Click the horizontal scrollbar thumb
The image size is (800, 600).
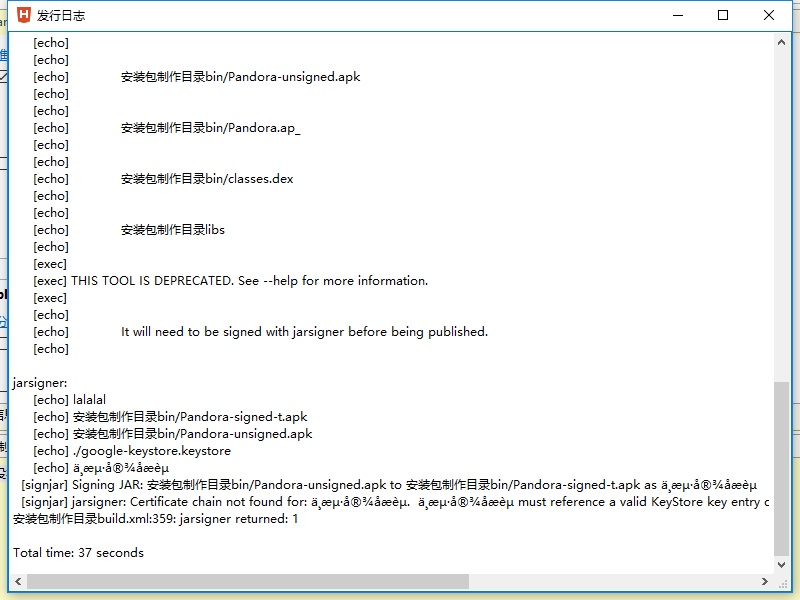(248, 581)
